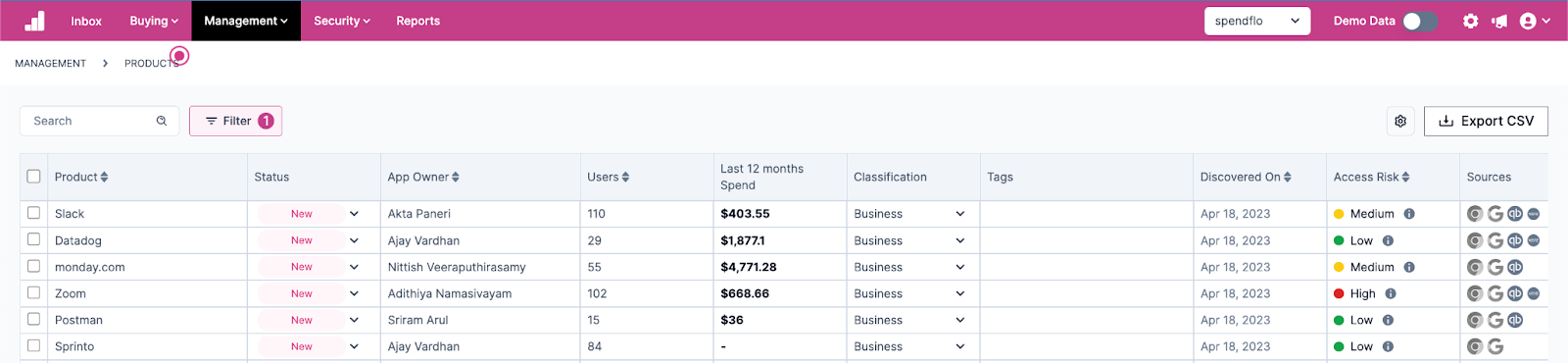The image size is (1568, 363).
Task: Open the Slack product name
Action: pyautogui.click(x=70, y=214)
